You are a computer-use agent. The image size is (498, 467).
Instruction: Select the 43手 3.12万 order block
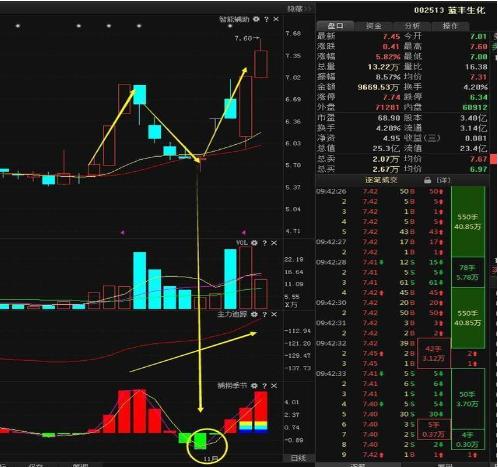(433, 353)
